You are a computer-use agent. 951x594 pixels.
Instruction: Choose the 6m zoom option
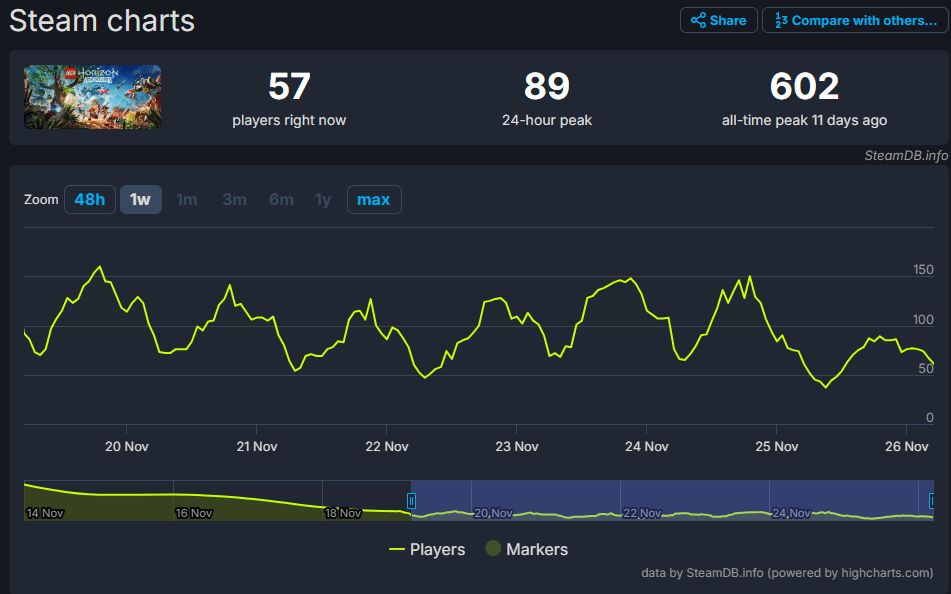pyautogui.click(x=281, y=199)
